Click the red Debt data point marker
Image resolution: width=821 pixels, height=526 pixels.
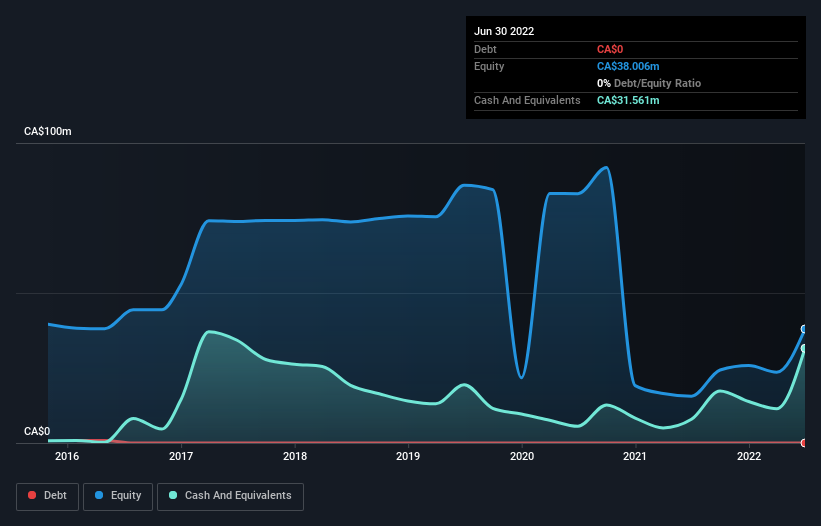point(804,443)
